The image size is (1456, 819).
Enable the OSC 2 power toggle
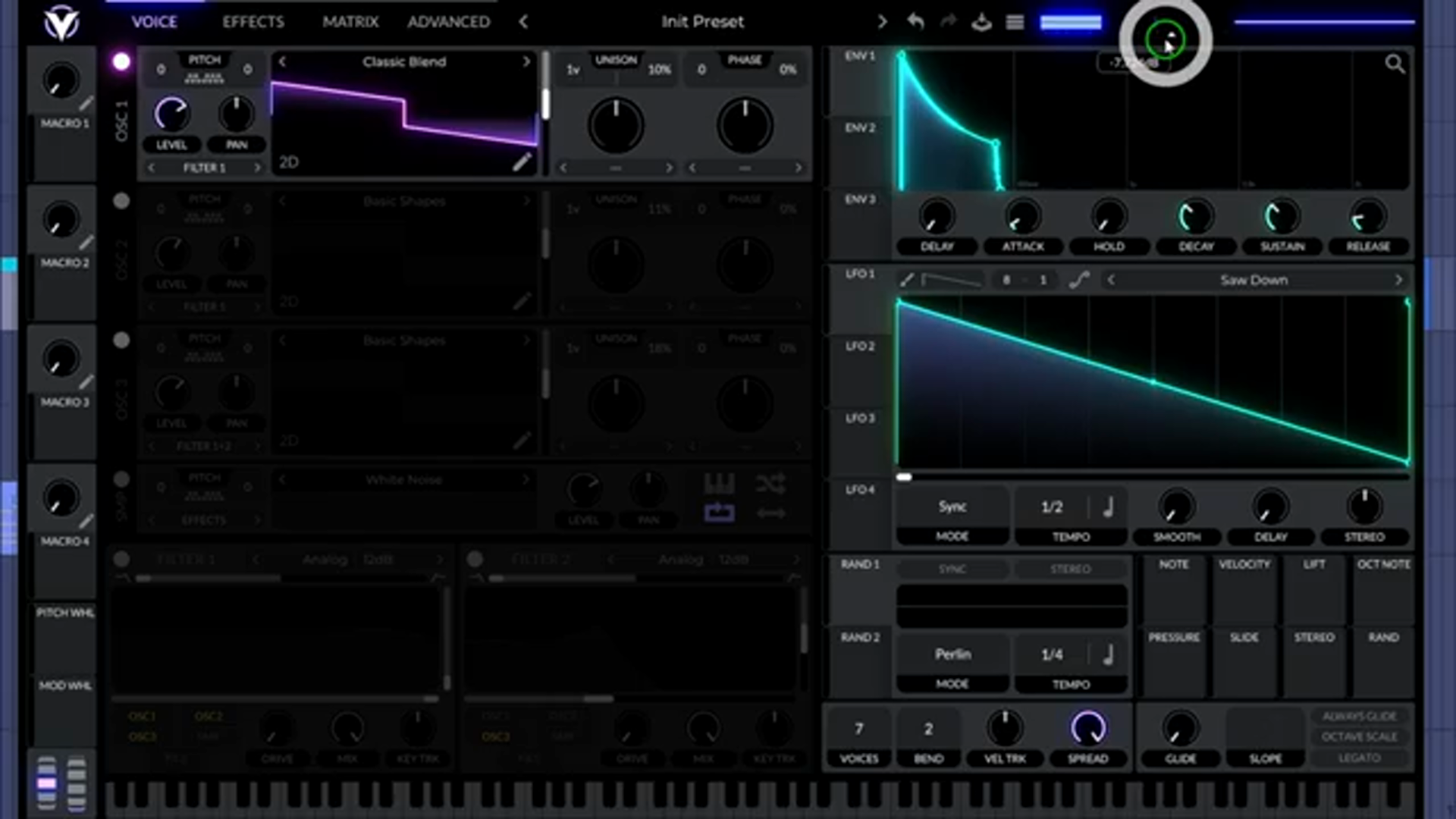click(121, 201)
